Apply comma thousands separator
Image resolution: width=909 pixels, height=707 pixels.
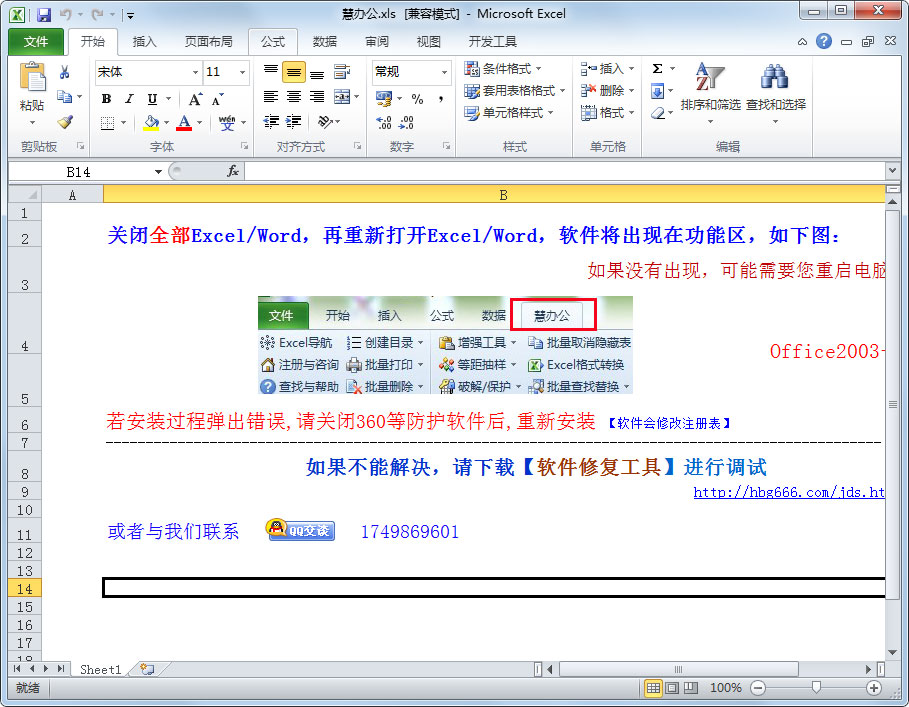coord(441,99)
